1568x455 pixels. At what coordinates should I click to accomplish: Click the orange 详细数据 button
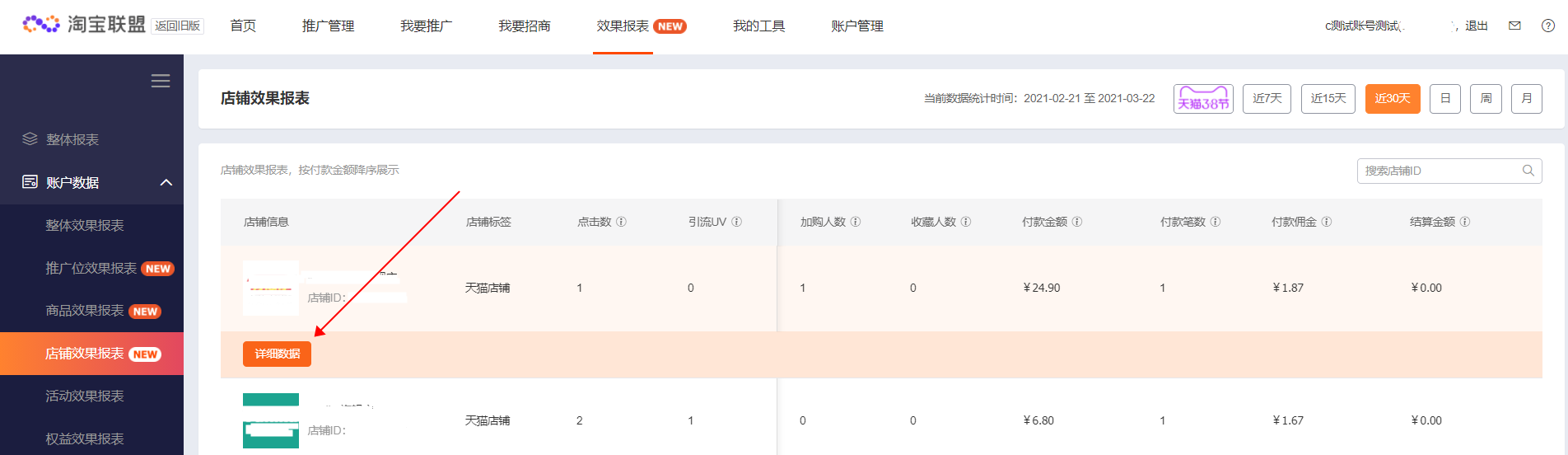(x=277, y=354)
